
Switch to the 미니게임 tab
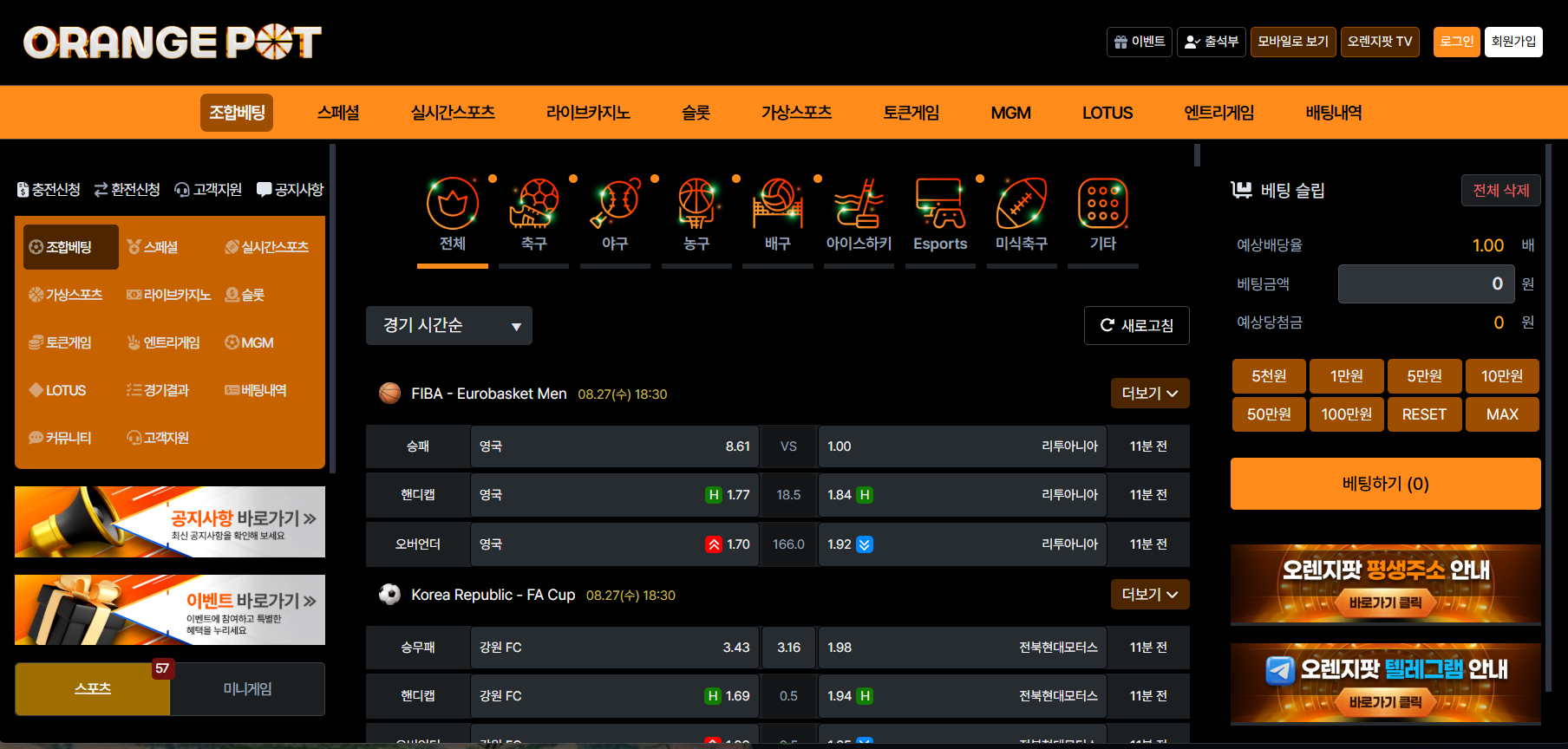coord(247,689)
